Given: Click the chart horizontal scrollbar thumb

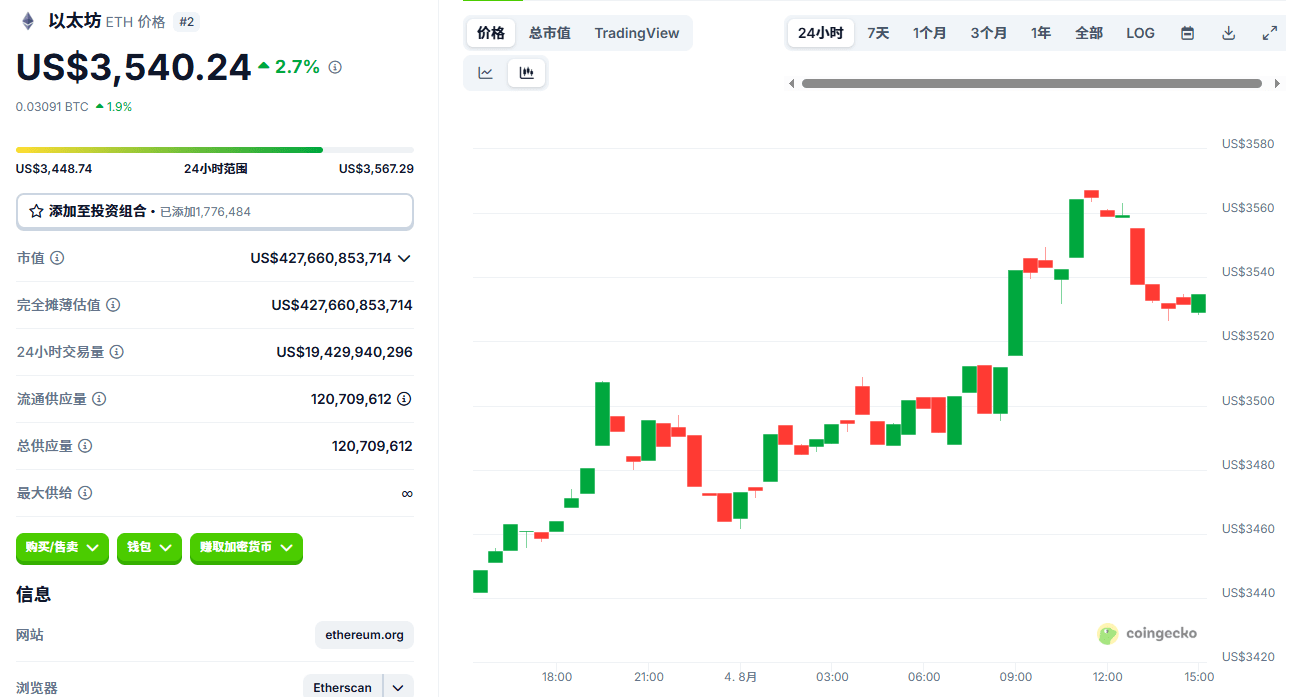Looking at the screenshot, I should point(1031,84).
